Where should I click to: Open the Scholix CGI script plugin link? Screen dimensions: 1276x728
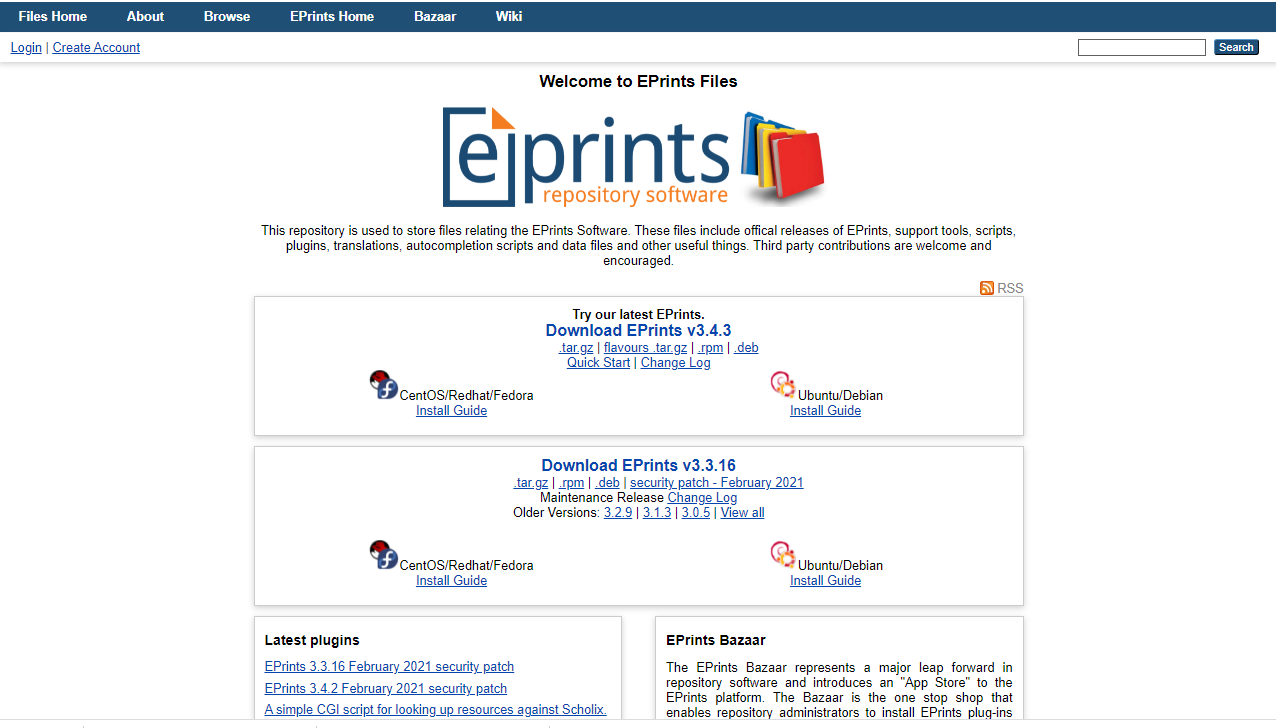[435, 709]
